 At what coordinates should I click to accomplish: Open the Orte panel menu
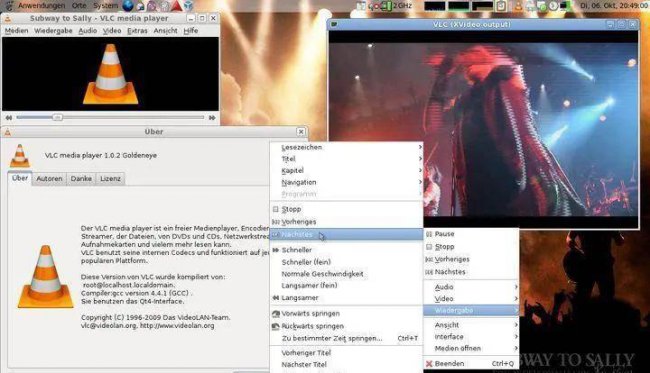click(x=79, y=6)
